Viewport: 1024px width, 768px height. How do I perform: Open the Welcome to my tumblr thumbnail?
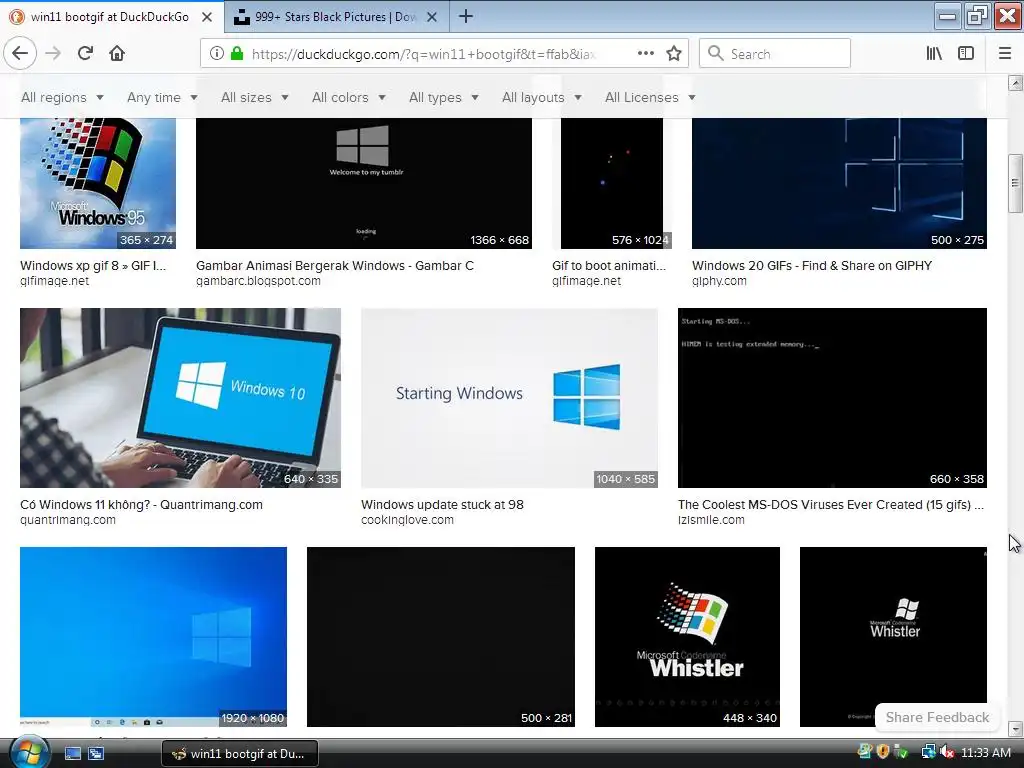pos(364,183)
